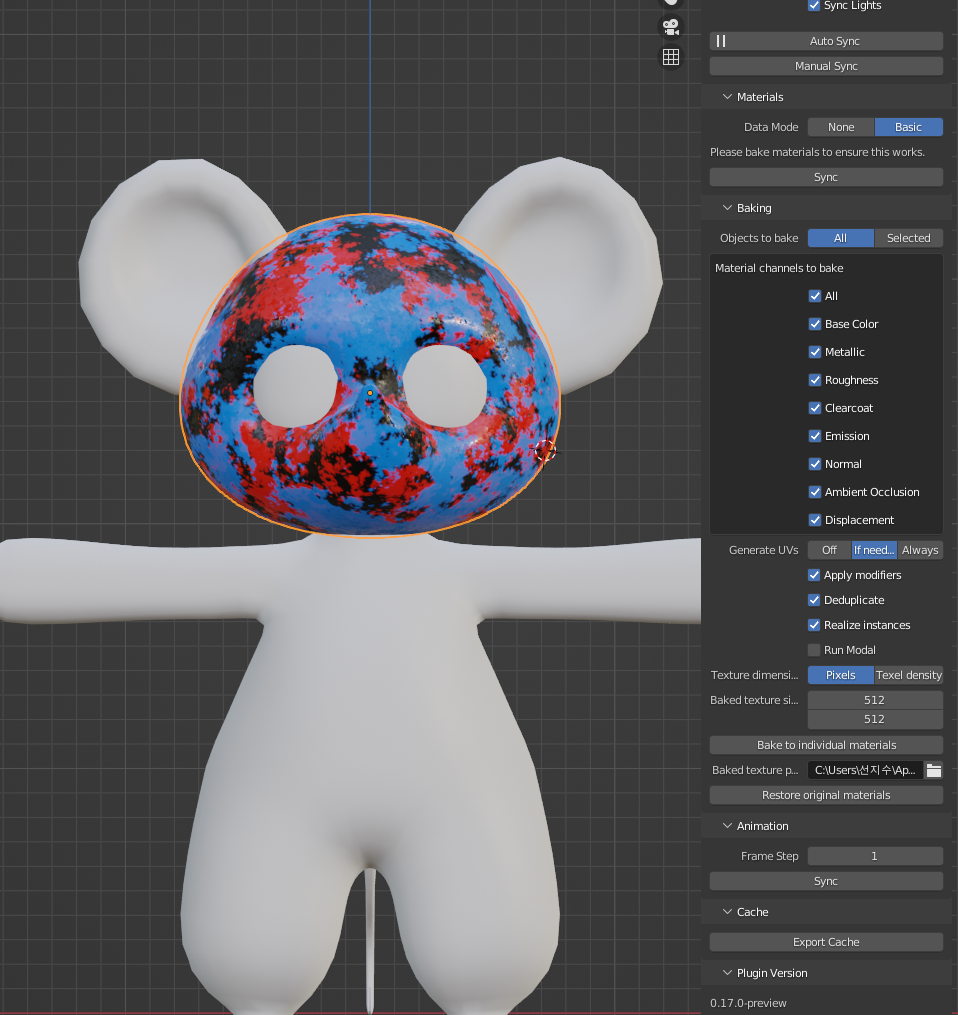Toggle Roughness channel checkbox
The image size is (958, 1015).
(x=815, y=380)
